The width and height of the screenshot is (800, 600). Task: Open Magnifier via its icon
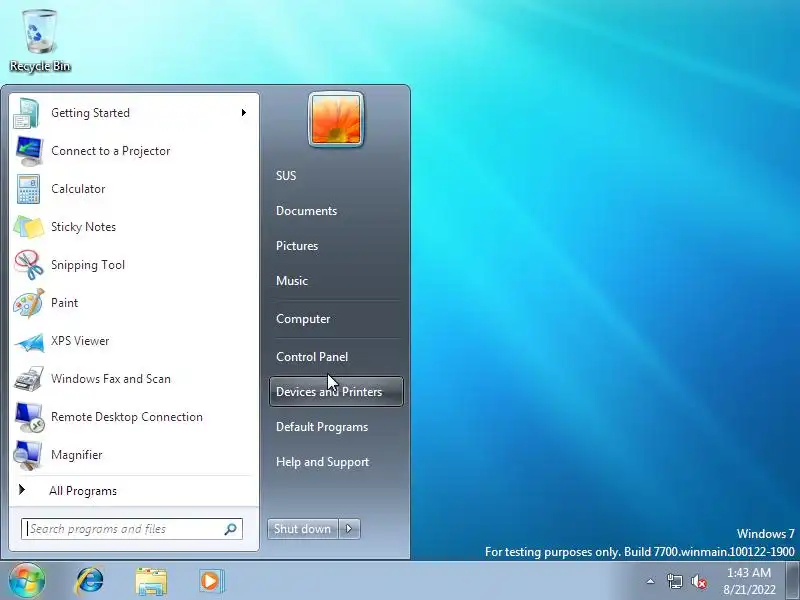click(28, 455)
